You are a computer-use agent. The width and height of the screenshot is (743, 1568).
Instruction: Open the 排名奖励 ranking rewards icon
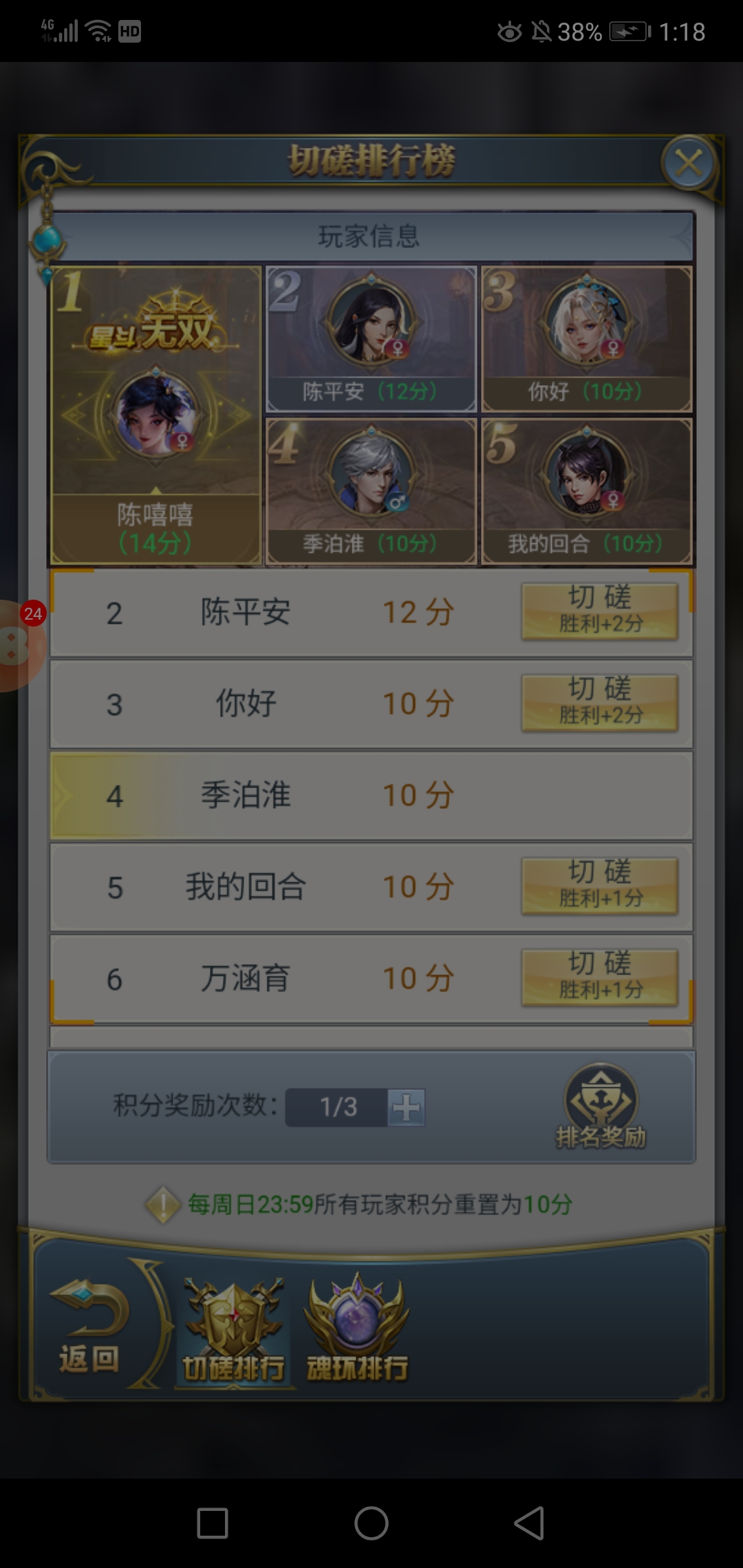click(x=601, y=1107)
